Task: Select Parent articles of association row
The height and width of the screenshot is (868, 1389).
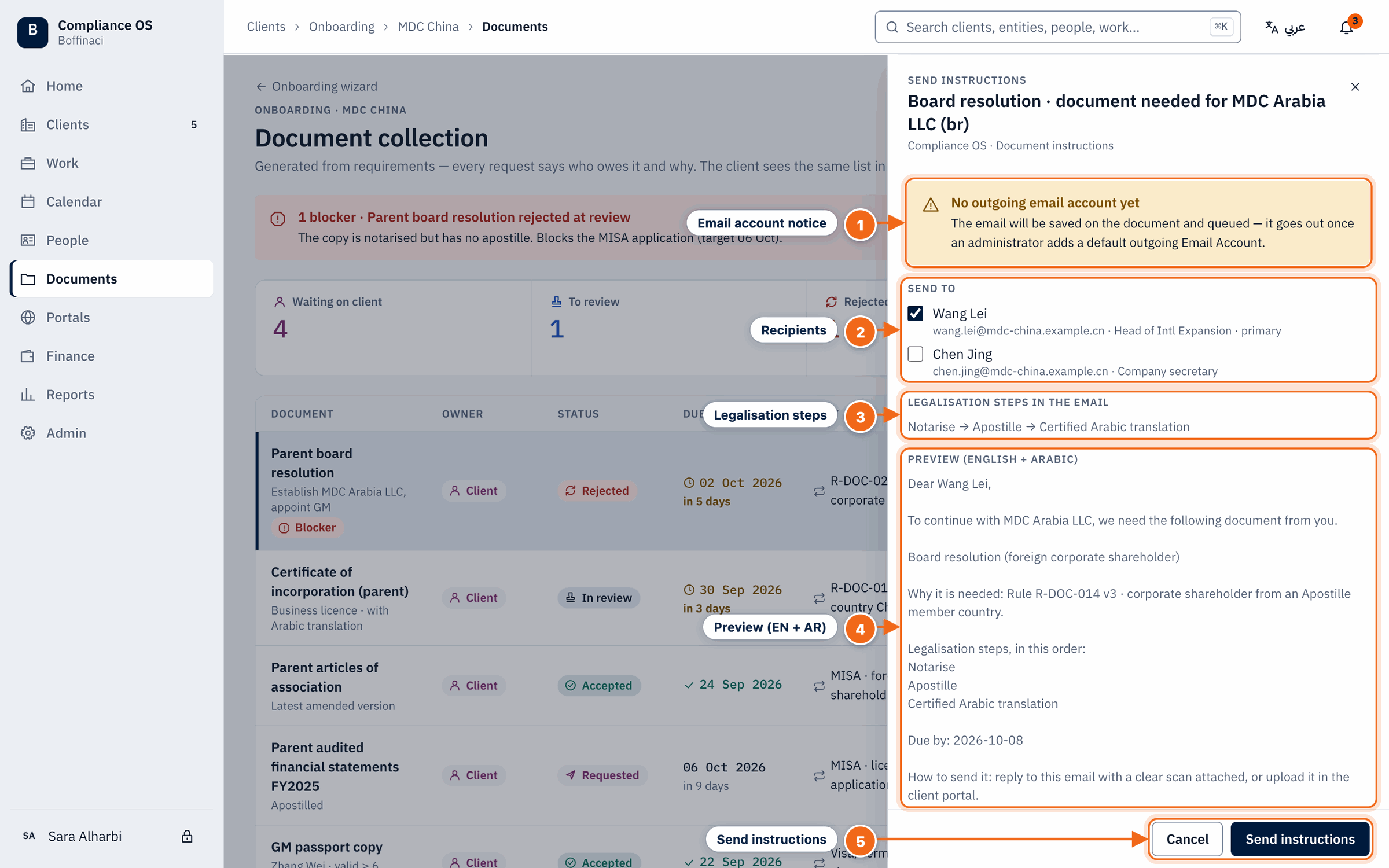Action: (x=571, y=686)
